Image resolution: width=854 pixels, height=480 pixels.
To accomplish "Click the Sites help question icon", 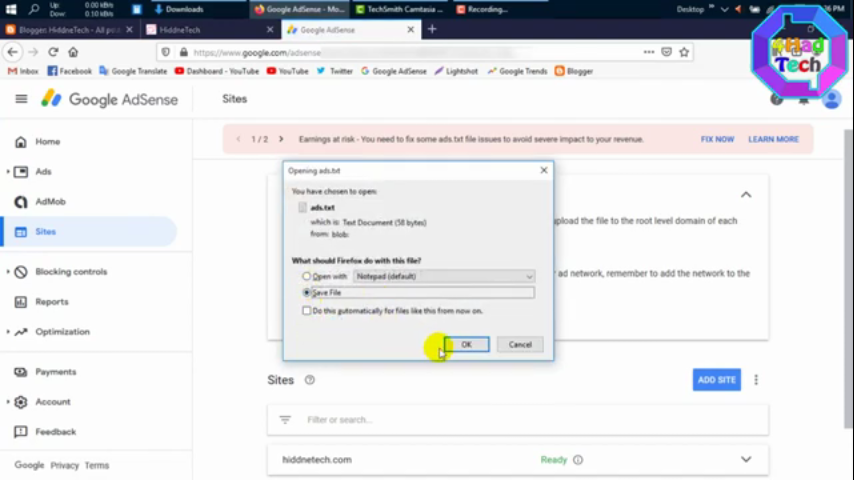I will (x=309, y=380).
